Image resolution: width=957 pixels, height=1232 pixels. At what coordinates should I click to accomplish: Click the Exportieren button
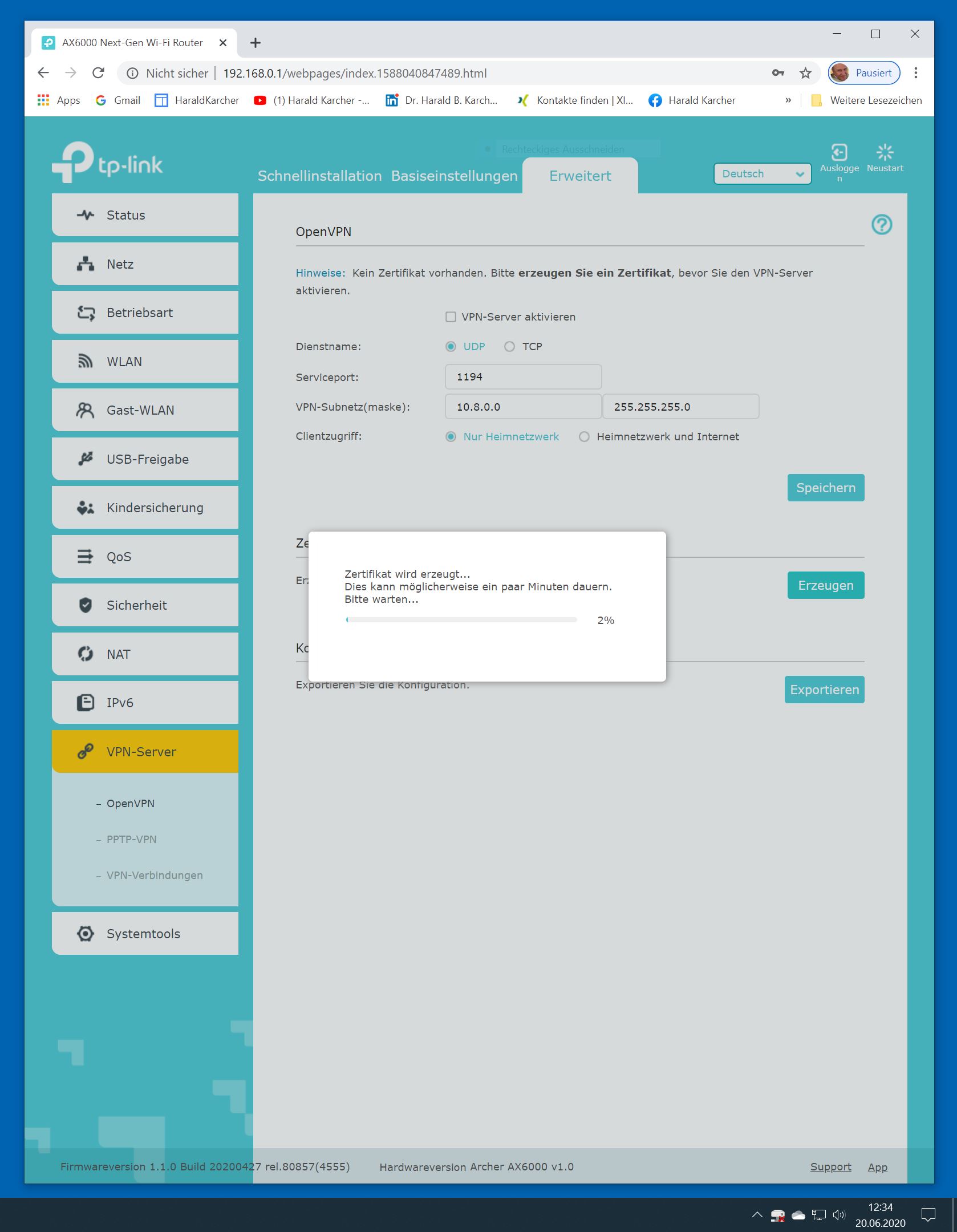825,690
